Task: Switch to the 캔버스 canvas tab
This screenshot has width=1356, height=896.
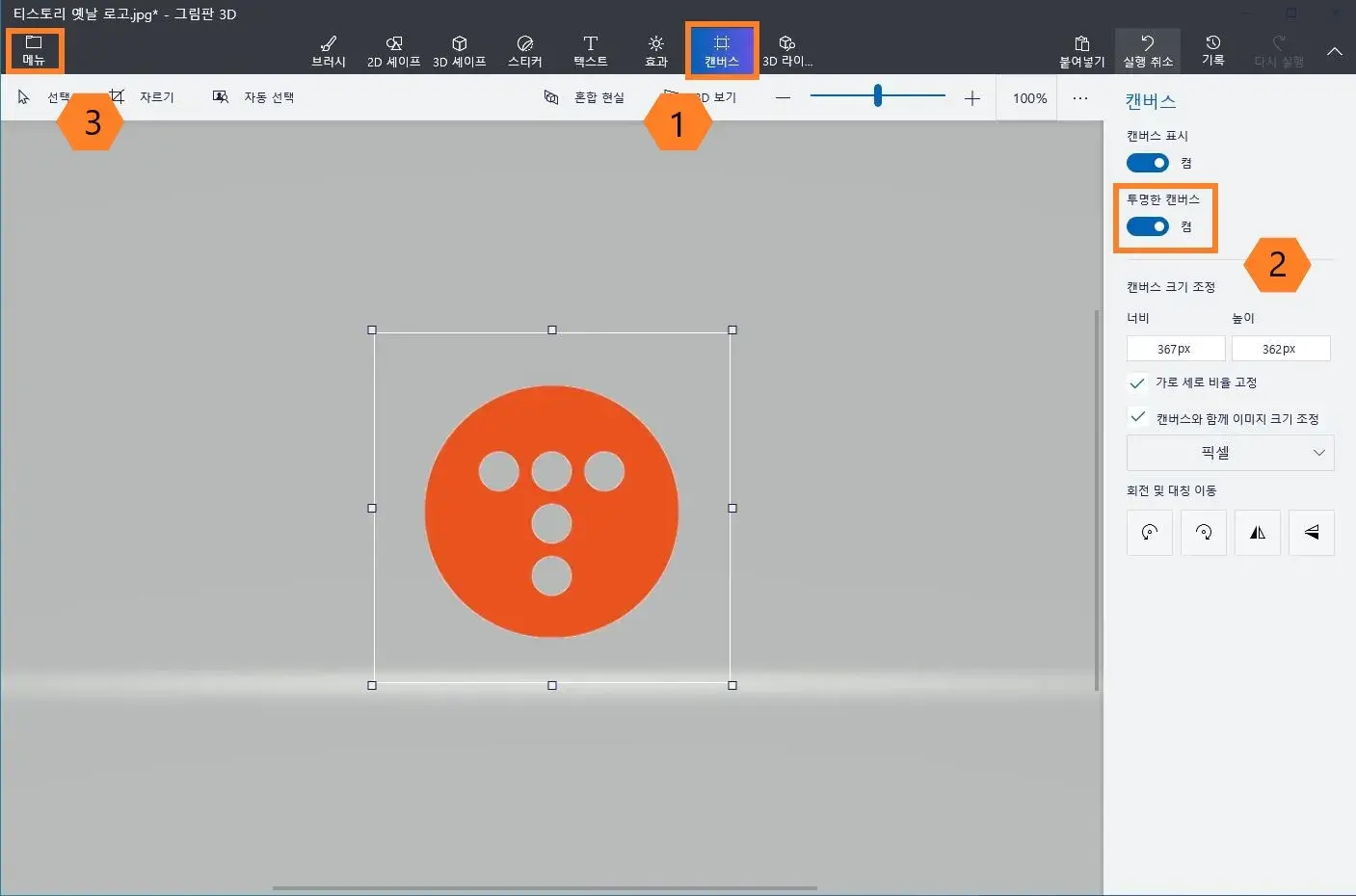Action: tap(722, 51)
